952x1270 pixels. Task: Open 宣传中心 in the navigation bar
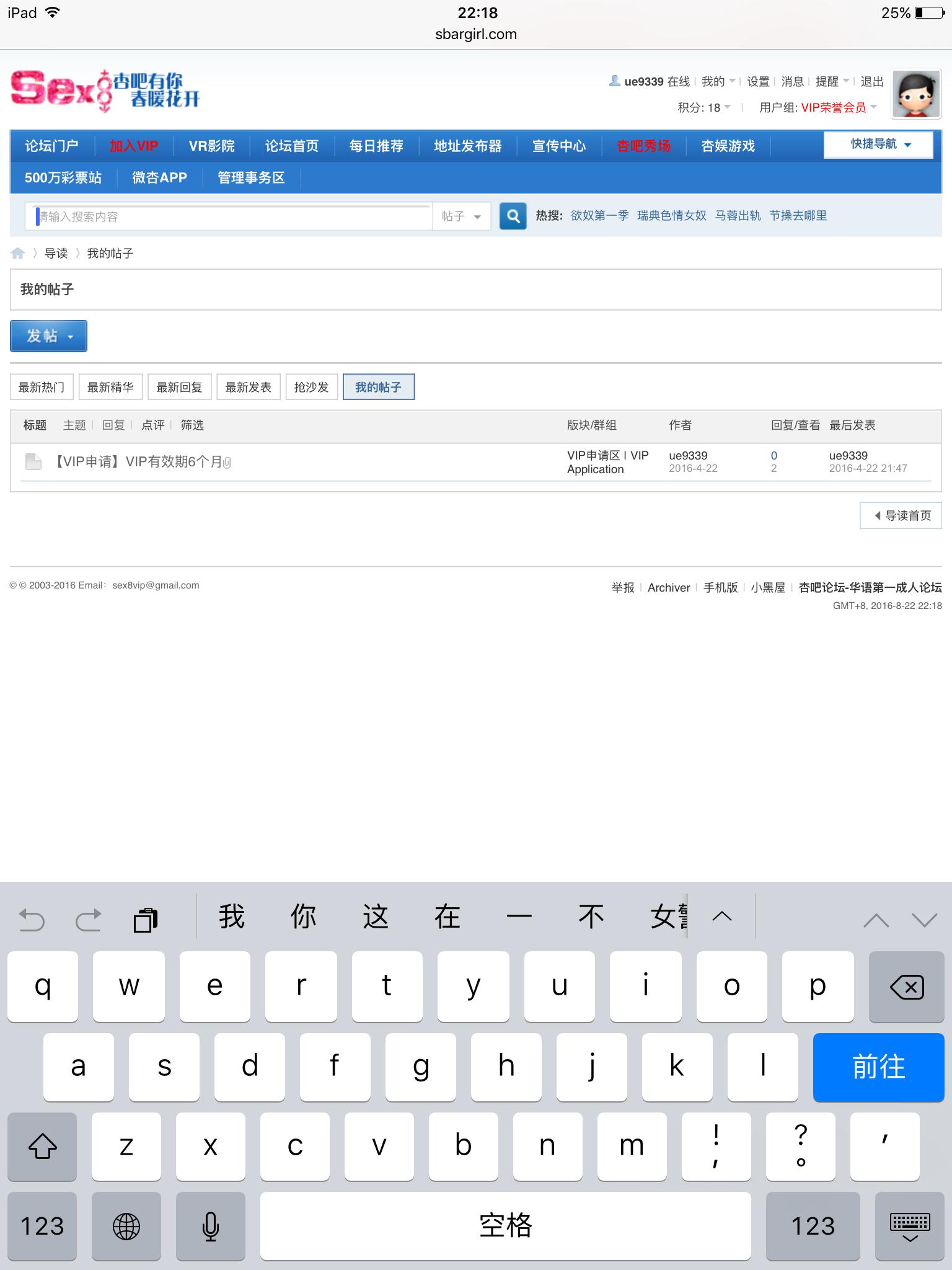(559, 146)
